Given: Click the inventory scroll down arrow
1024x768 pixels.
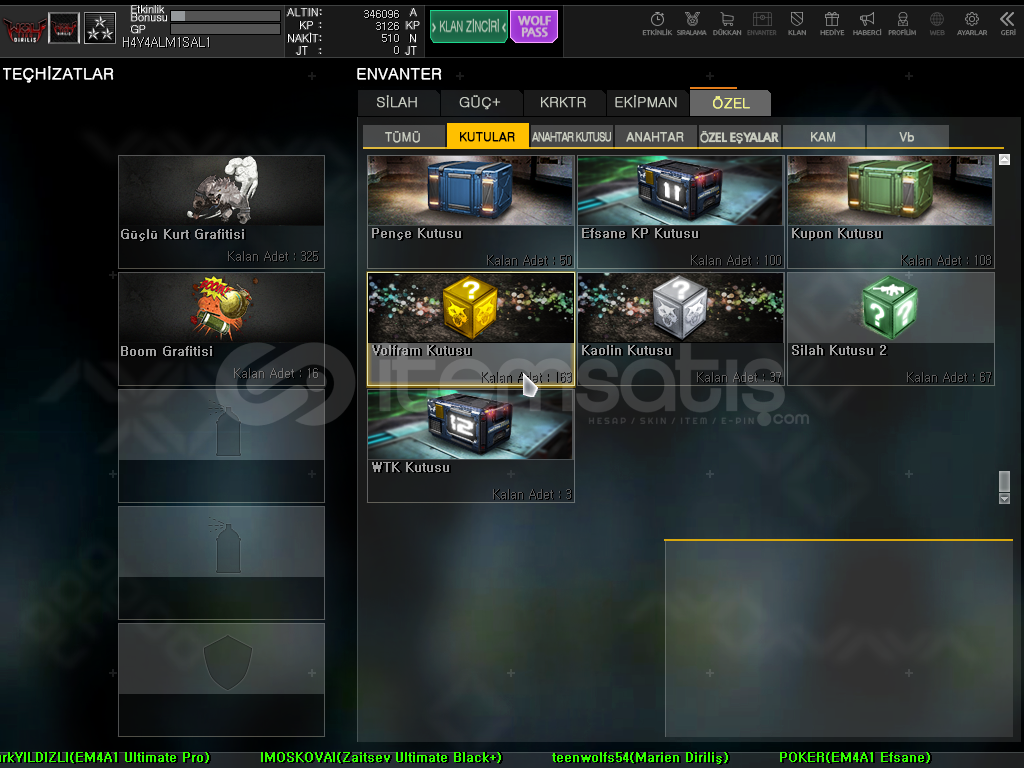Looking at the screenshot, I should click(x=1004, y=499).
